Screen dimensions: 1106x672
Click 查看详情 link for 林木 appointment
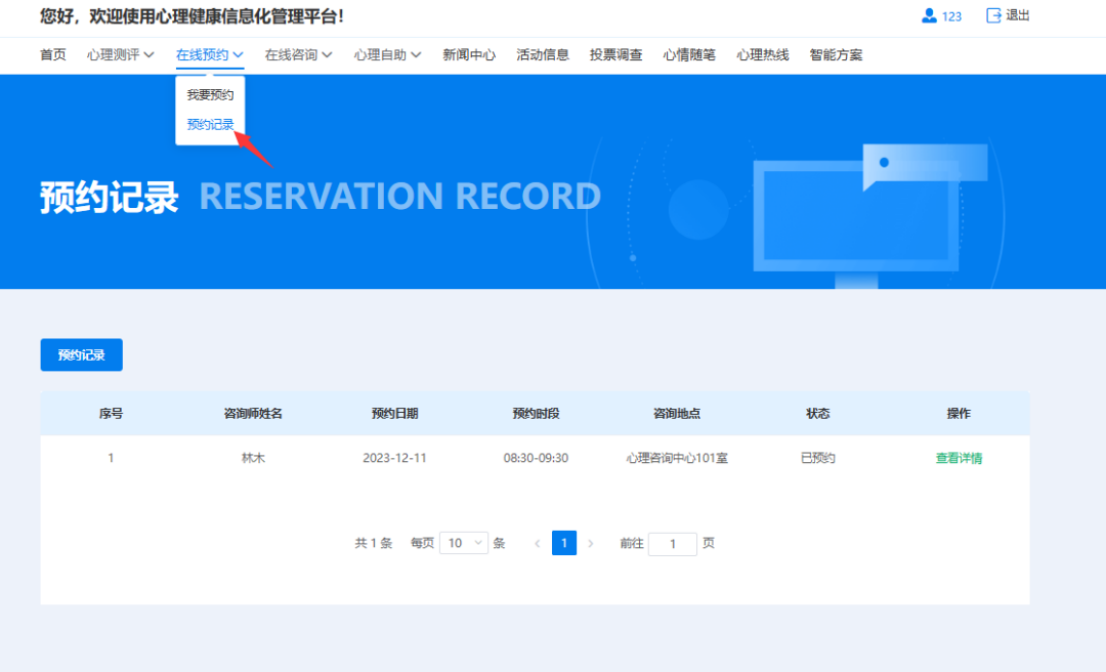coord(958,458)
